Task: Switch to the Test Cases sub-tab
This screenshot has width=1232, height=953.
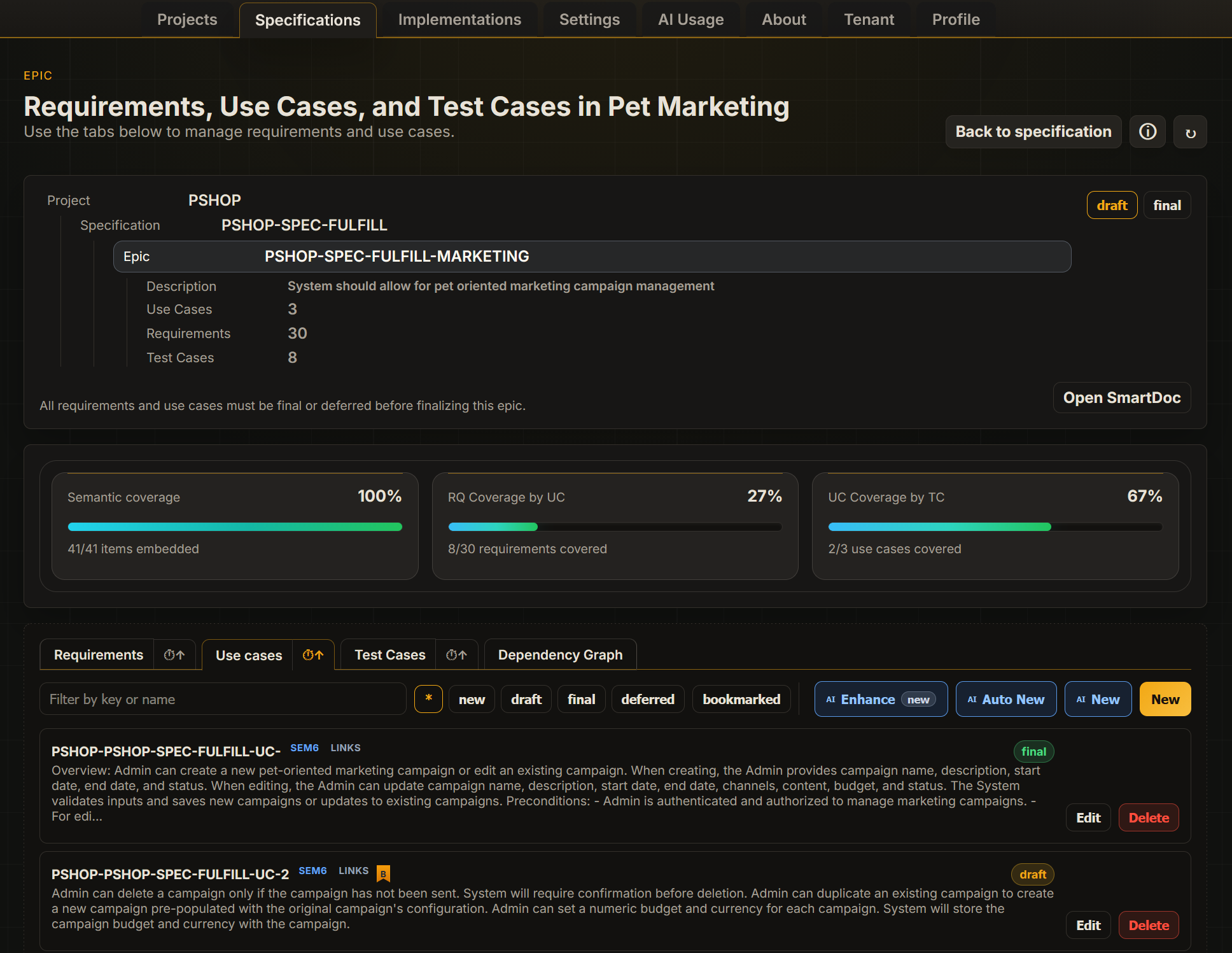Action: click(390, 654)
